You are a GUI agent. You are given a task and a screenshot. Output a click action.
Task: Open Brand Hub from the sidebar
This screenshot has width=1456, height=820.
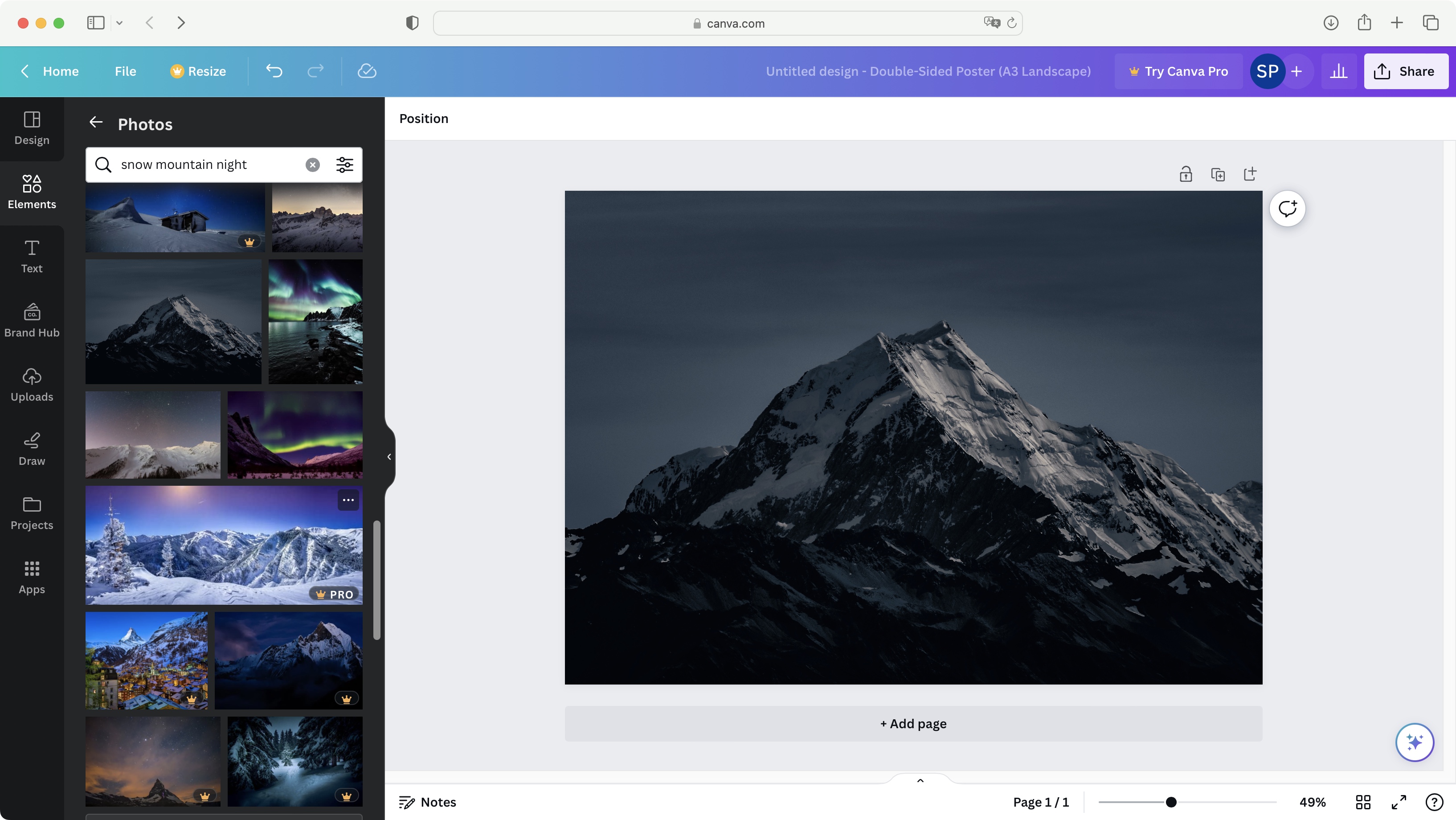31,320
